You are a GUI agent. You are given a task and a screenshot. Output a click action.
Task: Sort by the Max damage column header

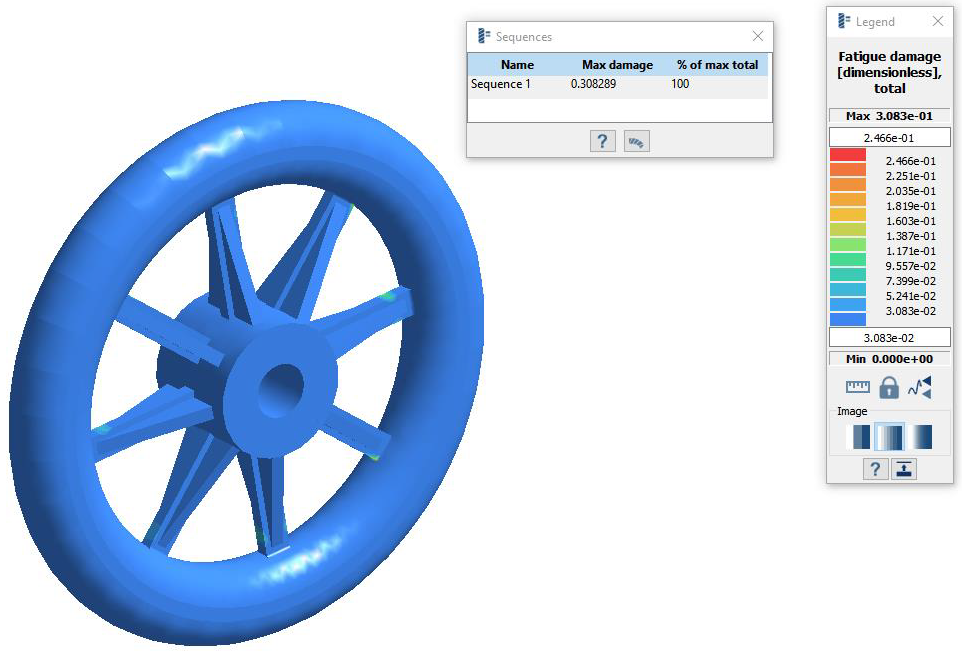pos(617,65)
